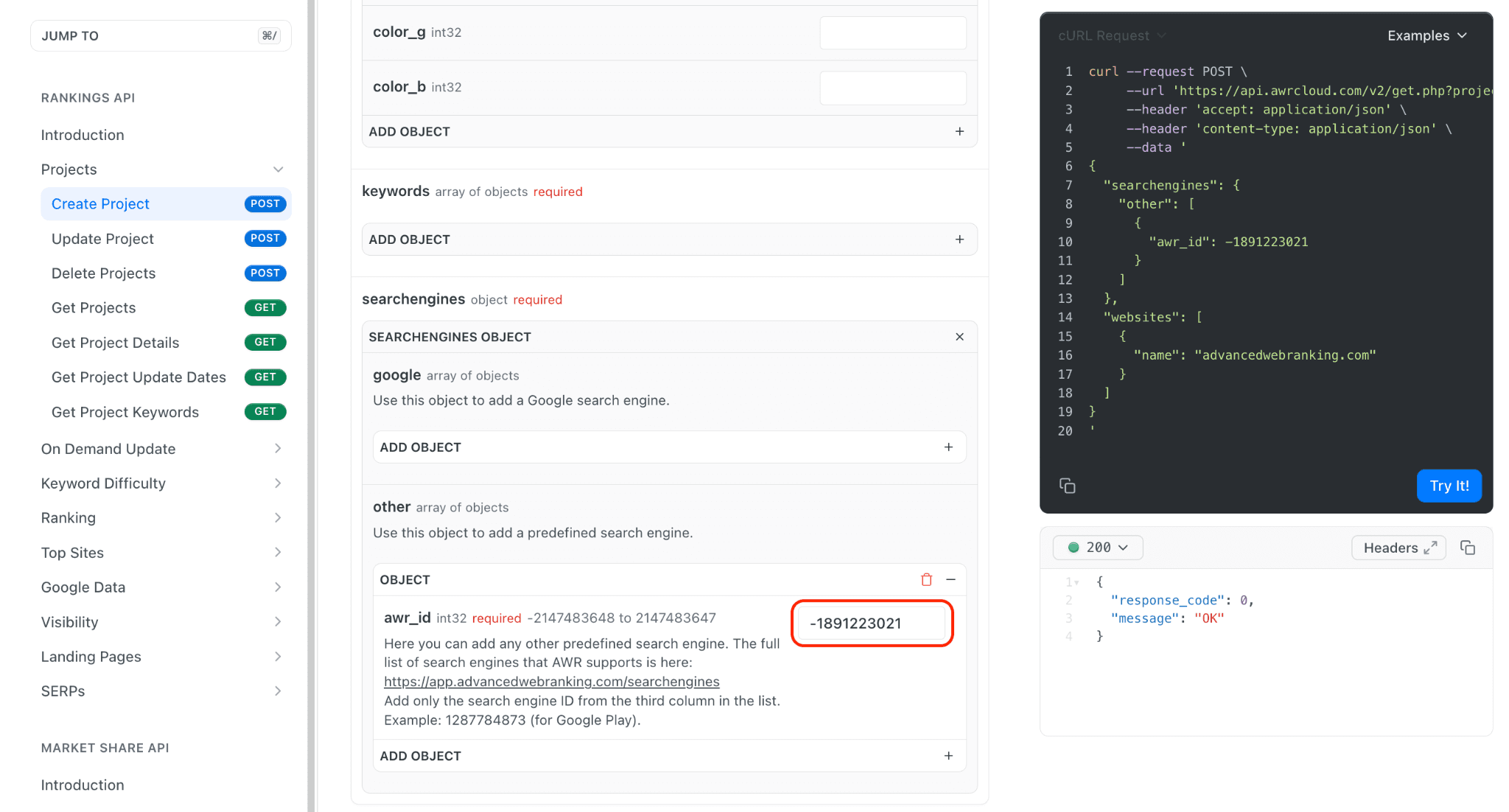
Task: Click the color_g input field
Action: click(x=893, y=32)
